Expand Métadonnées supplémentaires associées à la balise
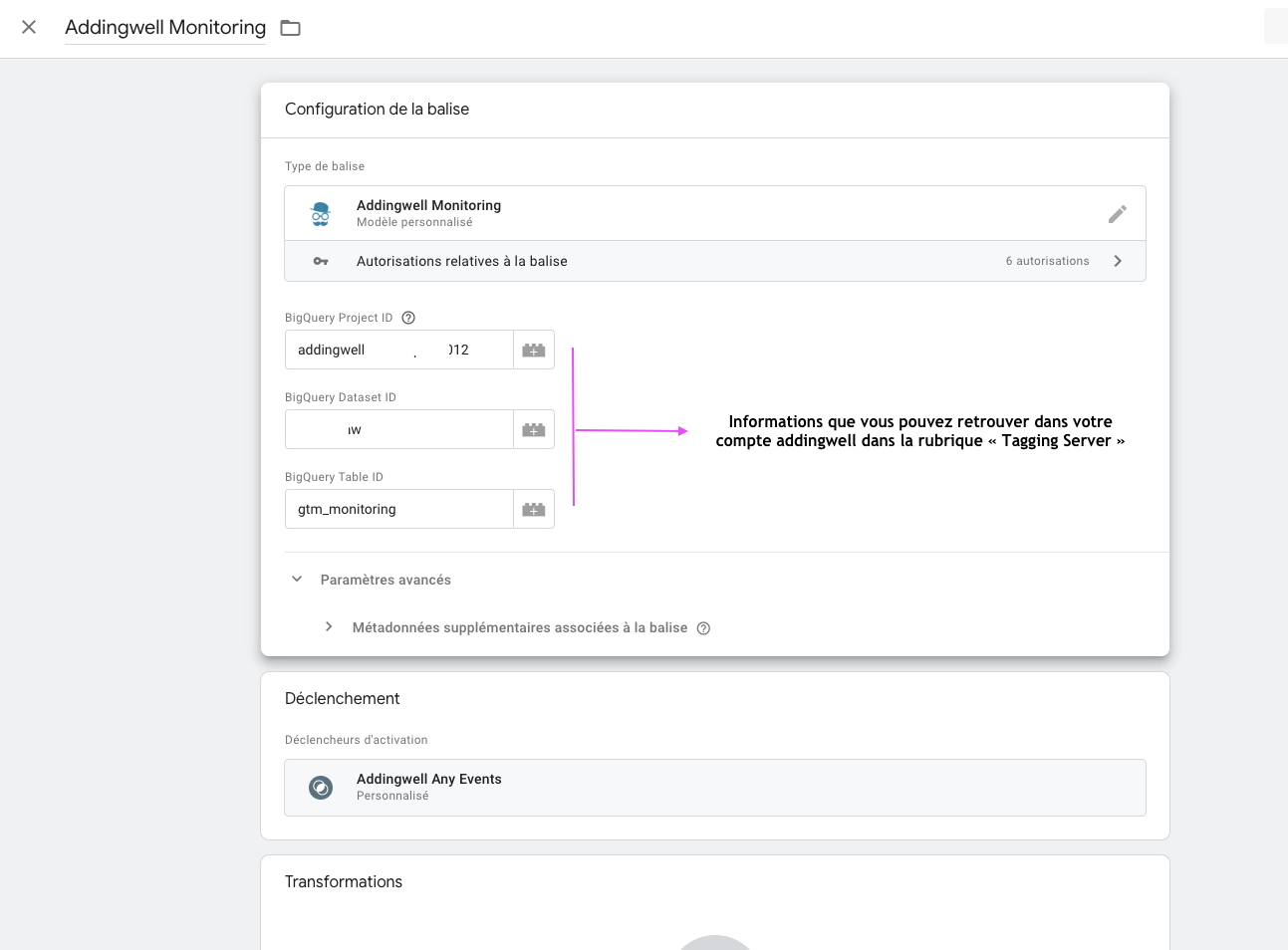1288x950 pixels. pyautogui.click(x=329, y=626)
